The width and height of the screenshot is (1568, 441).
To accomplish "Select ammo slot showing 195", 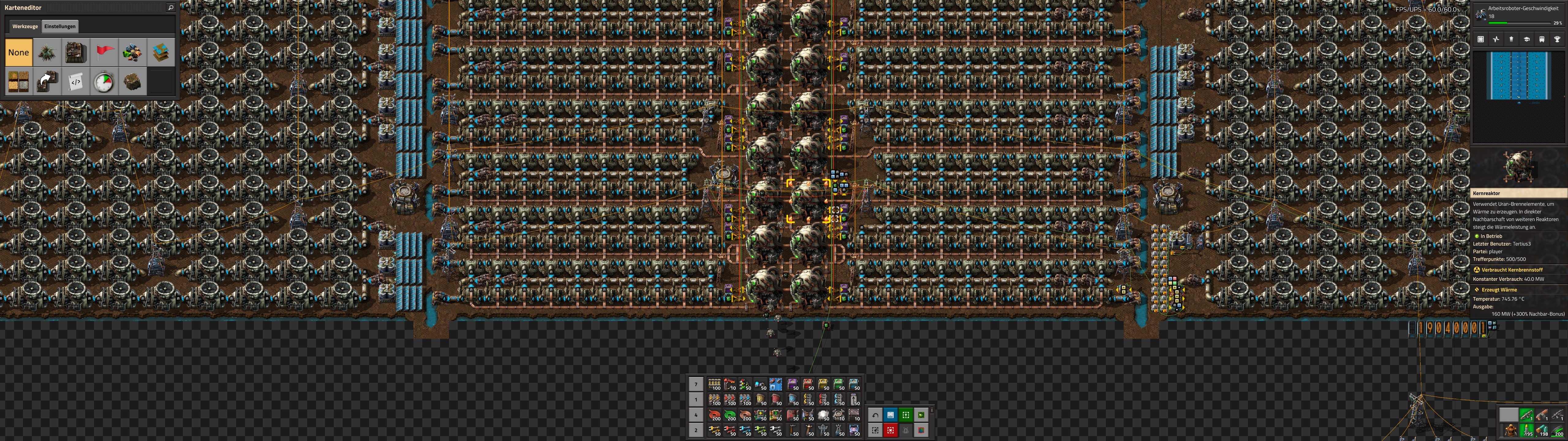I will pos(1527,430).
